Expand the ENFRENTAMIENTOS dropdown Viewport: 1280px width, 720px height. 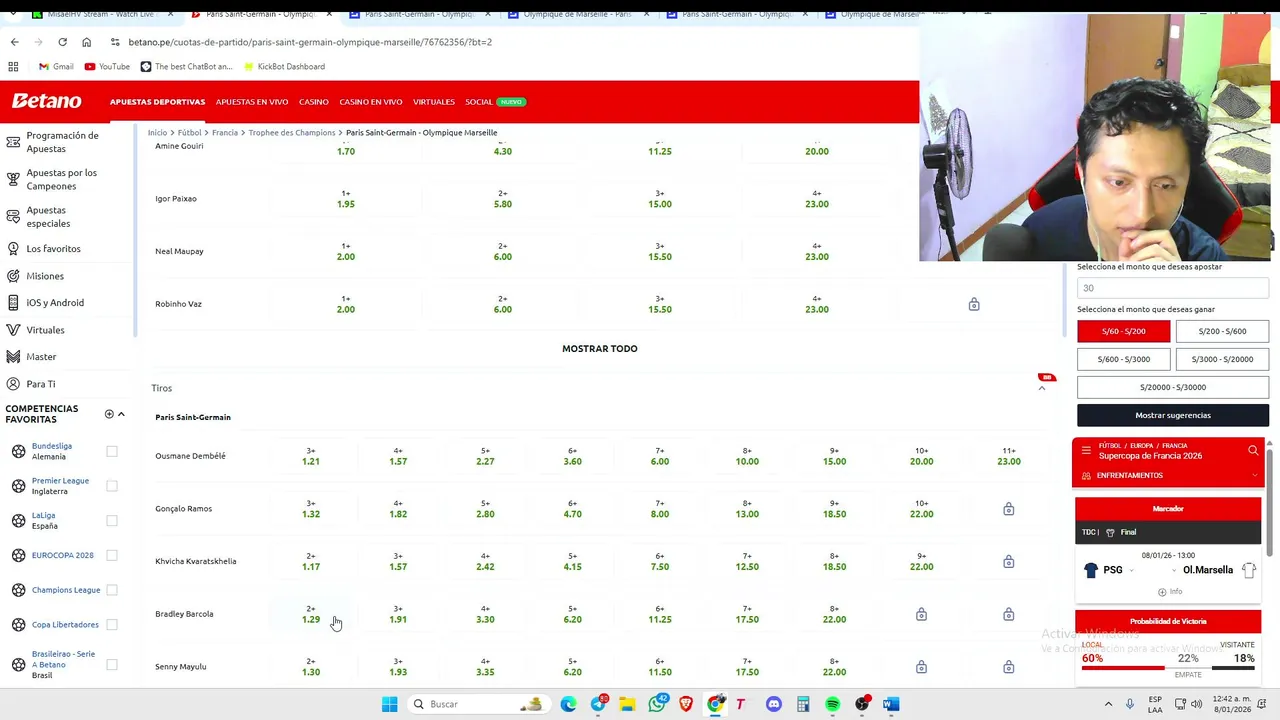tap(1168, 475)
